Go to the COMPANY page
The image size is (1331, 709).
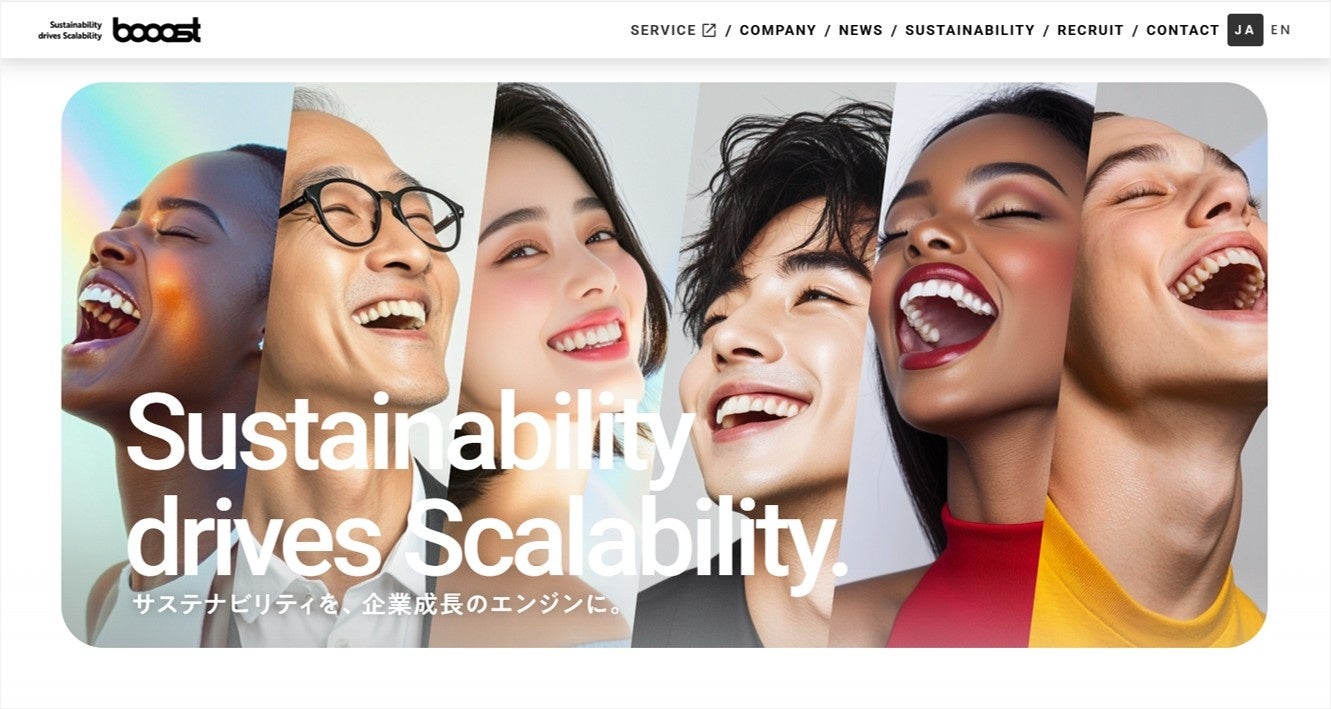tap(778, 30)
